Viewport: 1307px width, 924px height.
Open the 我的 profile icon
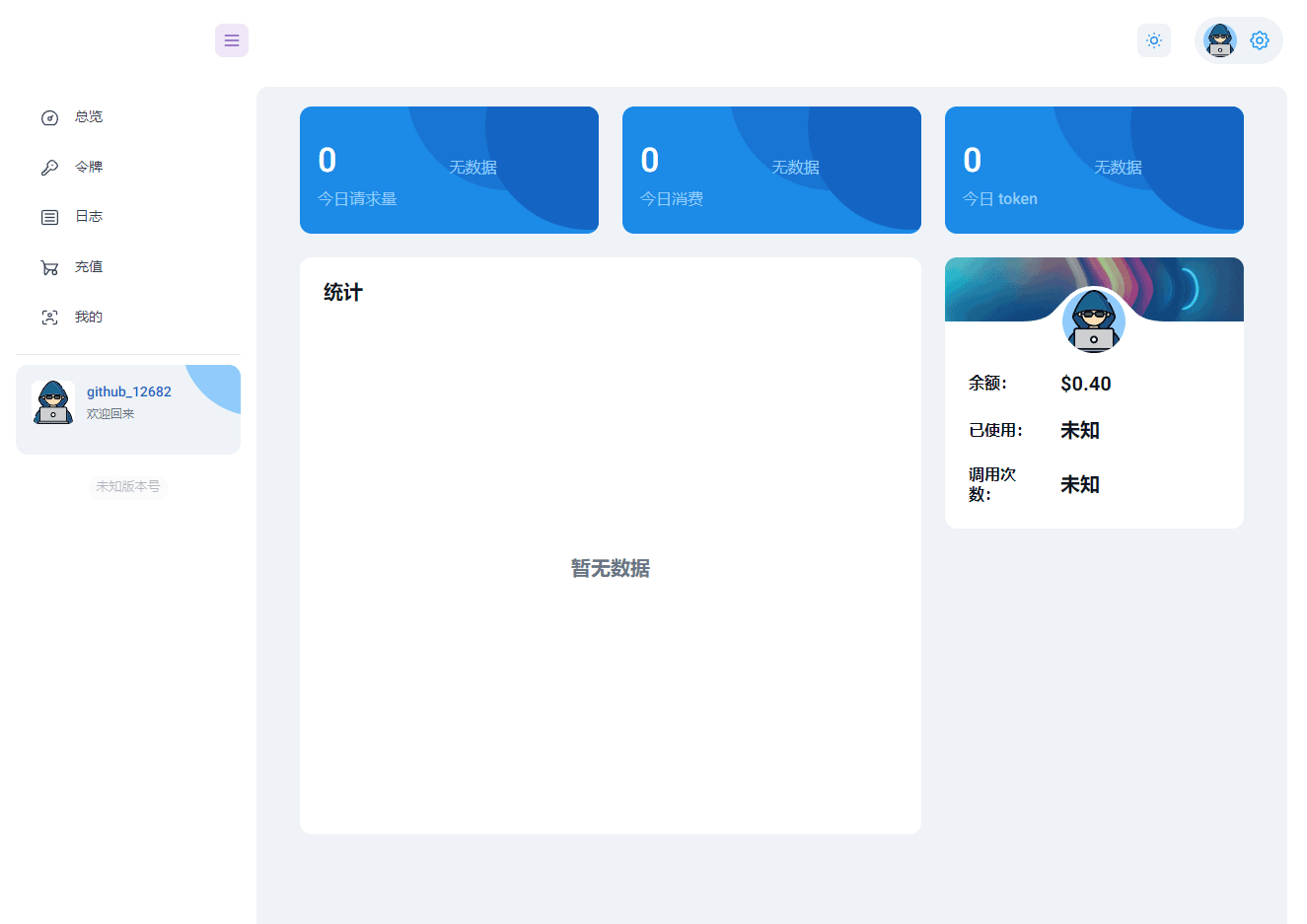[49, 317]
